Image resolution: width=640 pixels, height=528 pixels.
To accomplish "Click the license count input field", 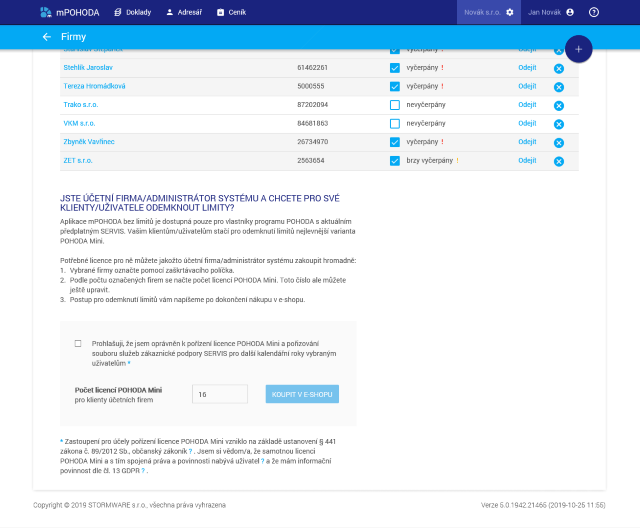I will [220, 394].
